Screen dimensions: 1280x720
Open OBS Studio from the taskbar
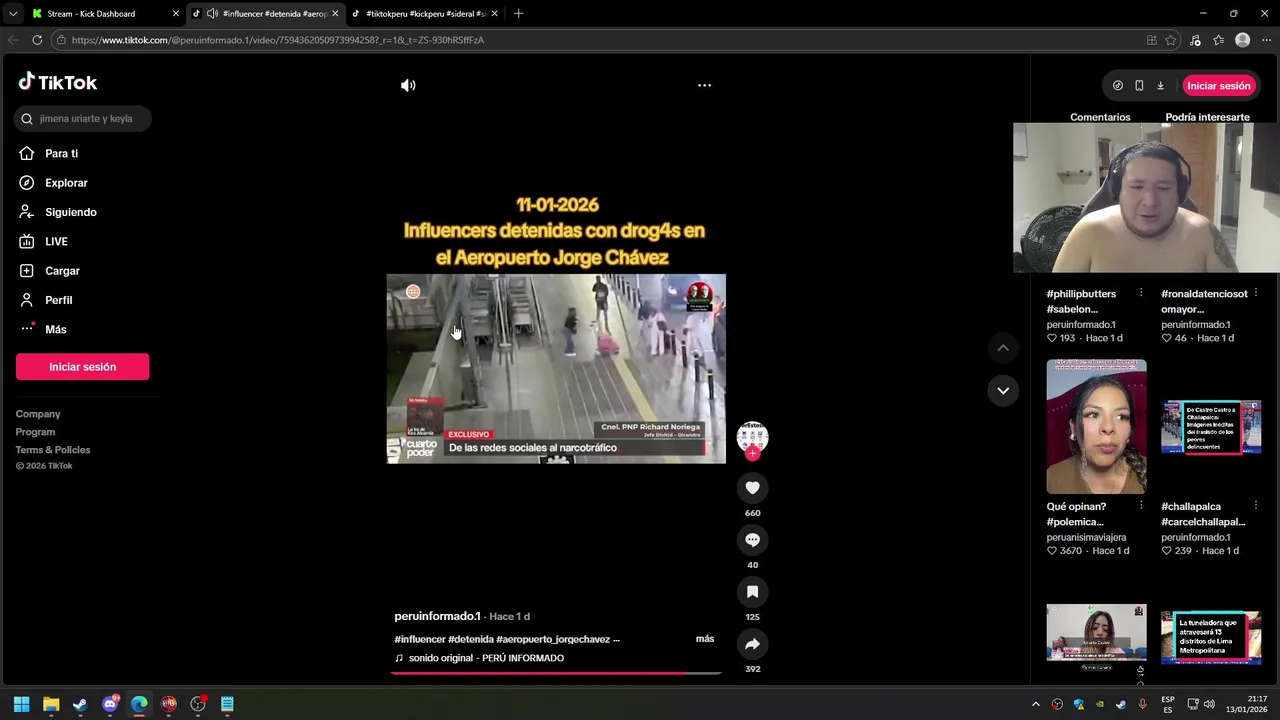tap(198, 704)
